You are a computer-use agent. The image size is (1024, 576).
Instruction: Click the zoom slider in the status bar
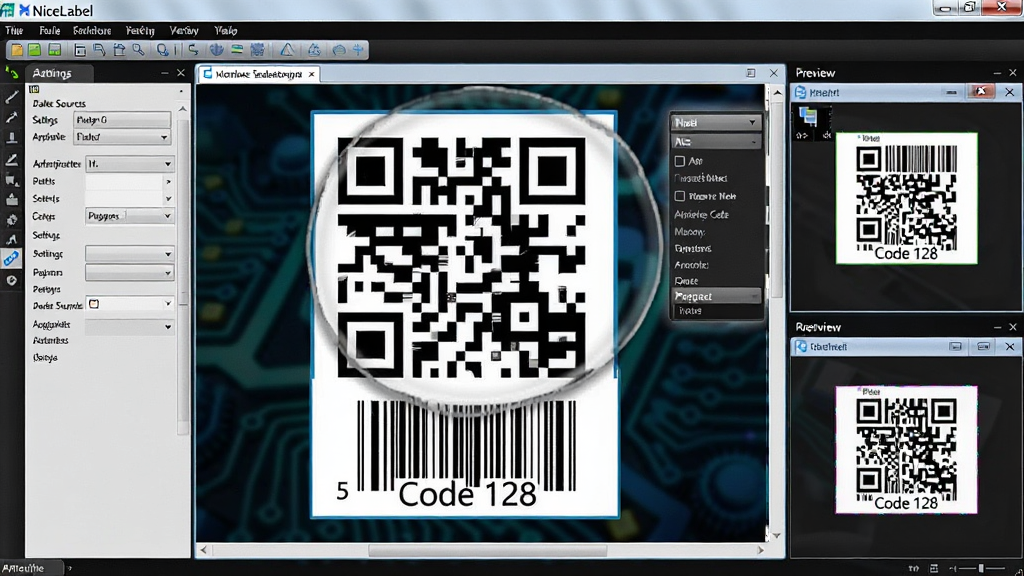pyautogui.click(x=980, y=569)
